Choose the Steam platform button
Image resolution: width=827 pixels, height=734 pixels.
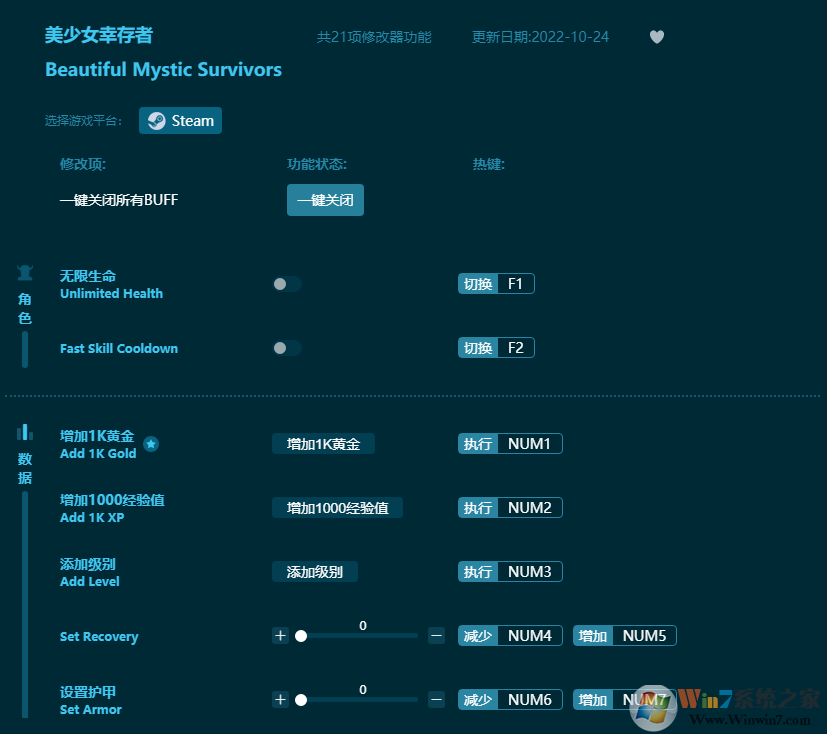[x=181, y=121]
